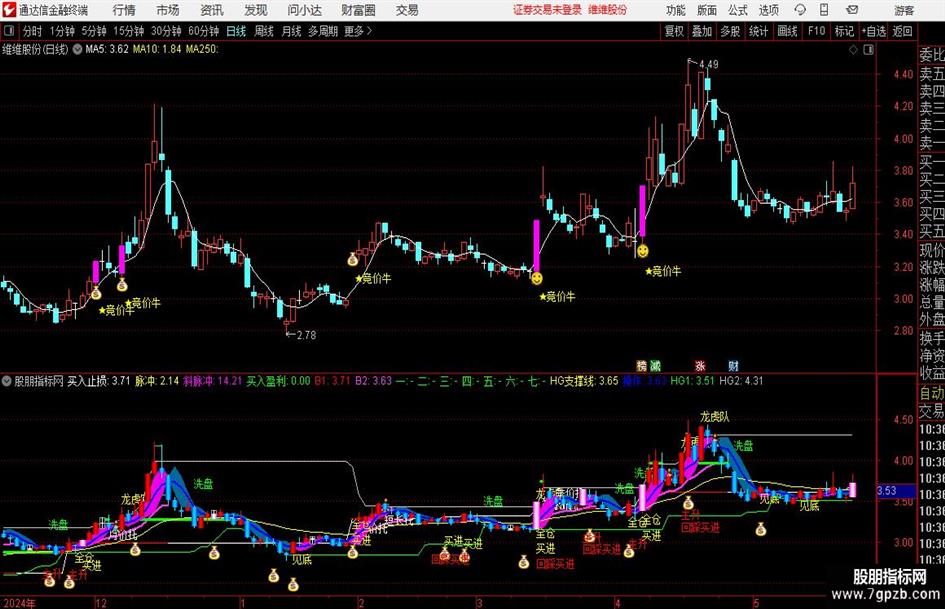This screenshot has height=609, width=945.
Task: Open the 功能 menu
Action: tap(676, 10)
